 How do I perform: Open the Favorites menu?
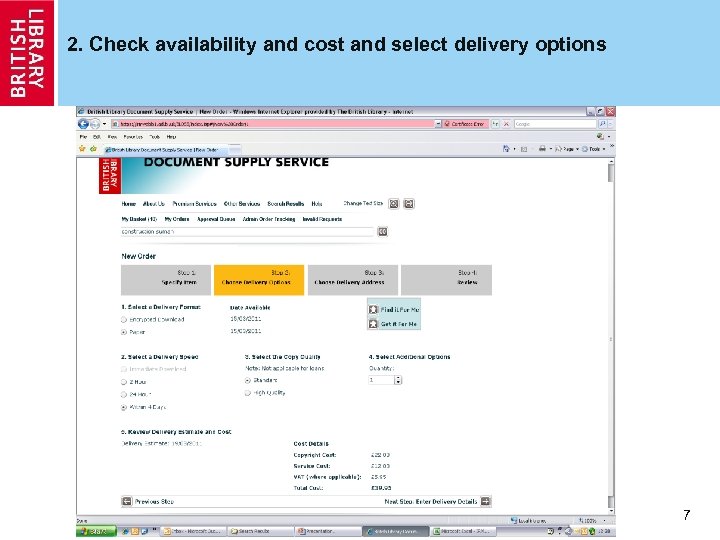click(133, 137)
